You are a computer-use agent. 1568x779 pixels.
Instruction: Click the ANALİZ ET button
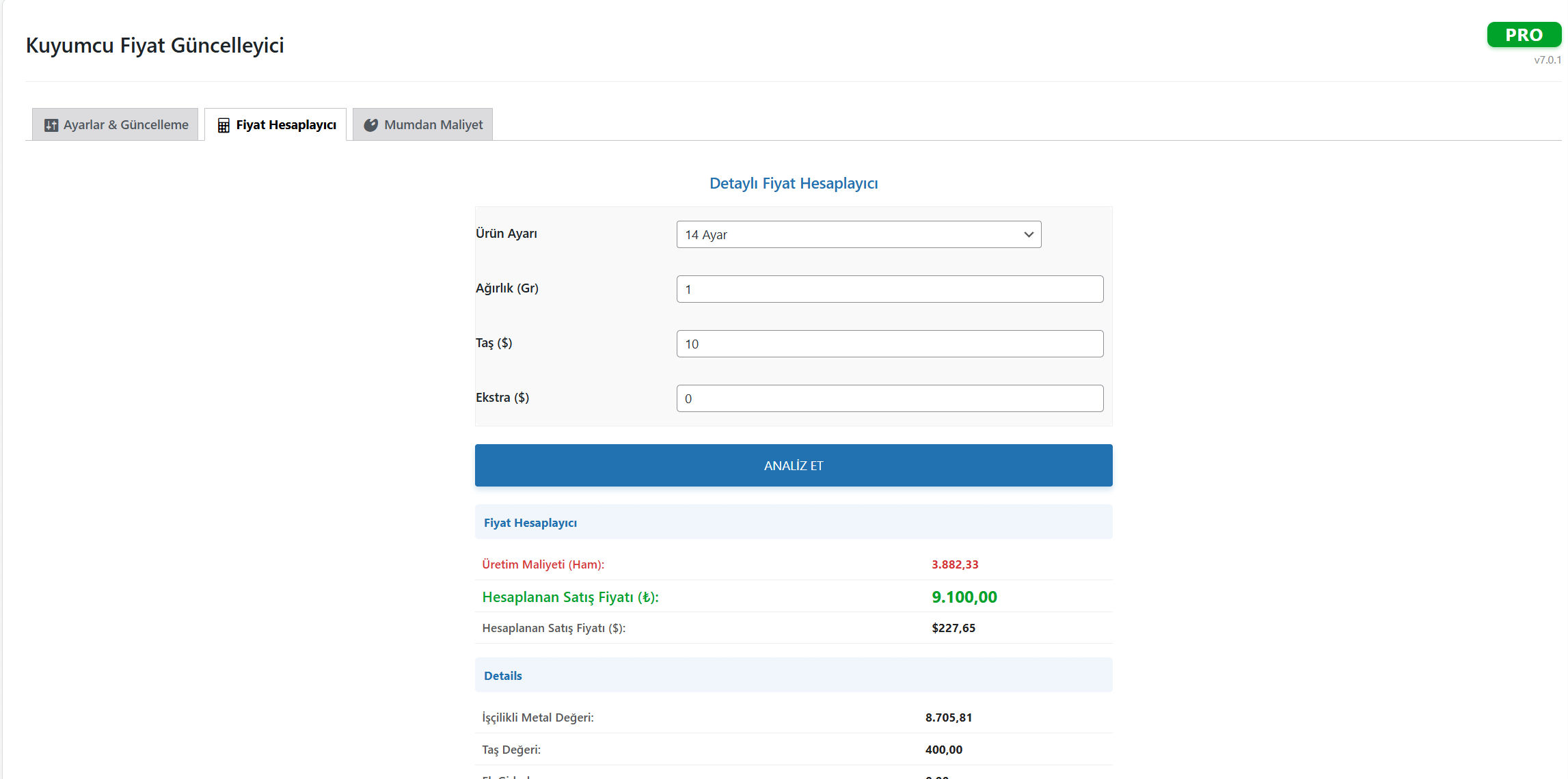[x=794, y=465]
